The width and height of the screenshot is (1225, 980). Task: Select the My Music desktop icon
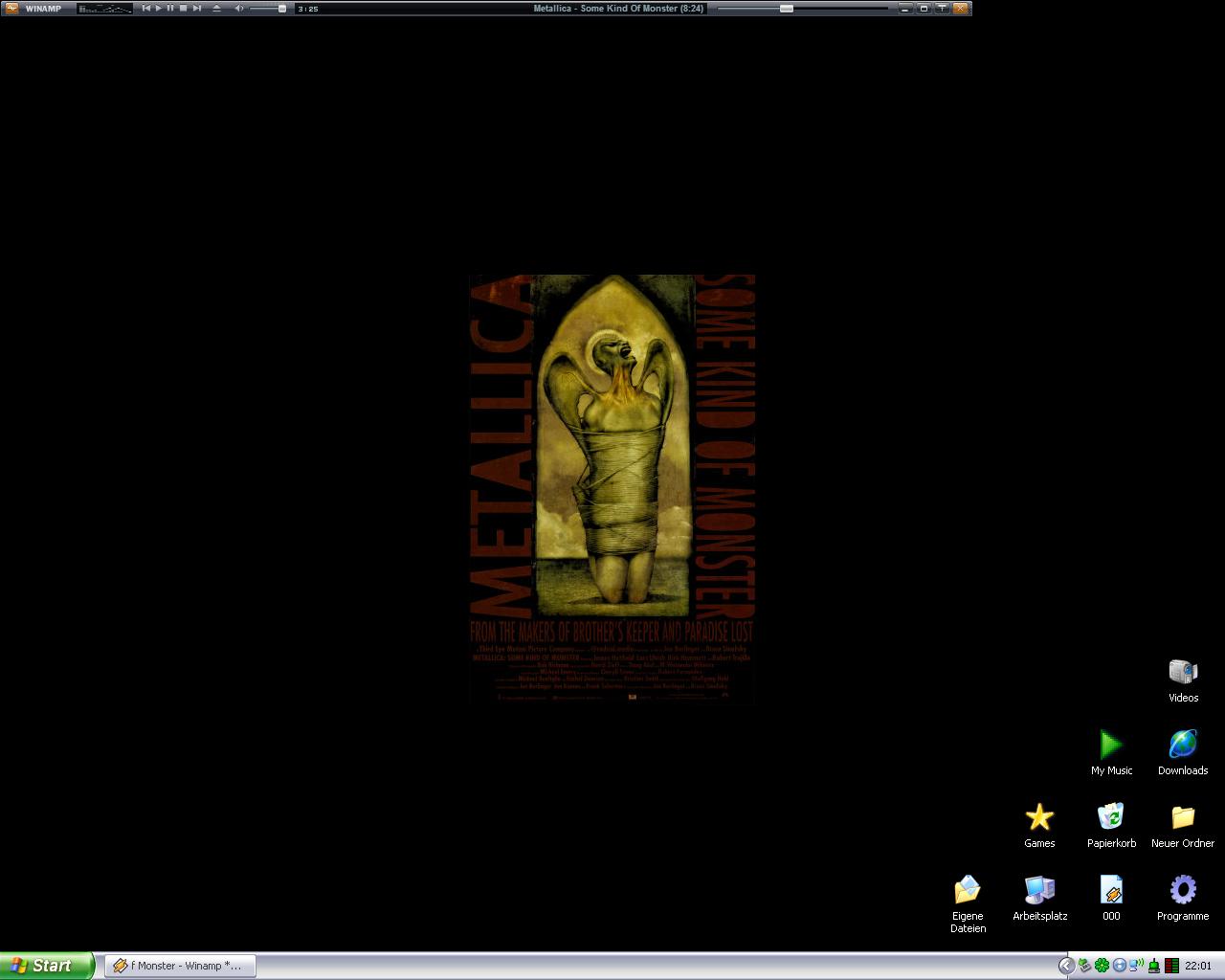1111,753
